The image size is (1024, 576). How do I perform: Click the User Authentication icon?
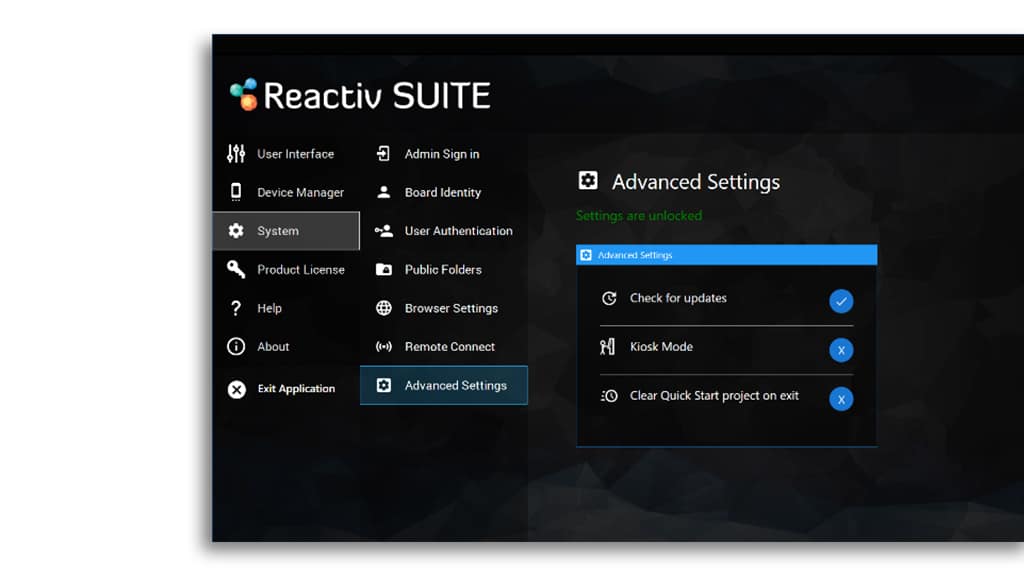point(384,231)
